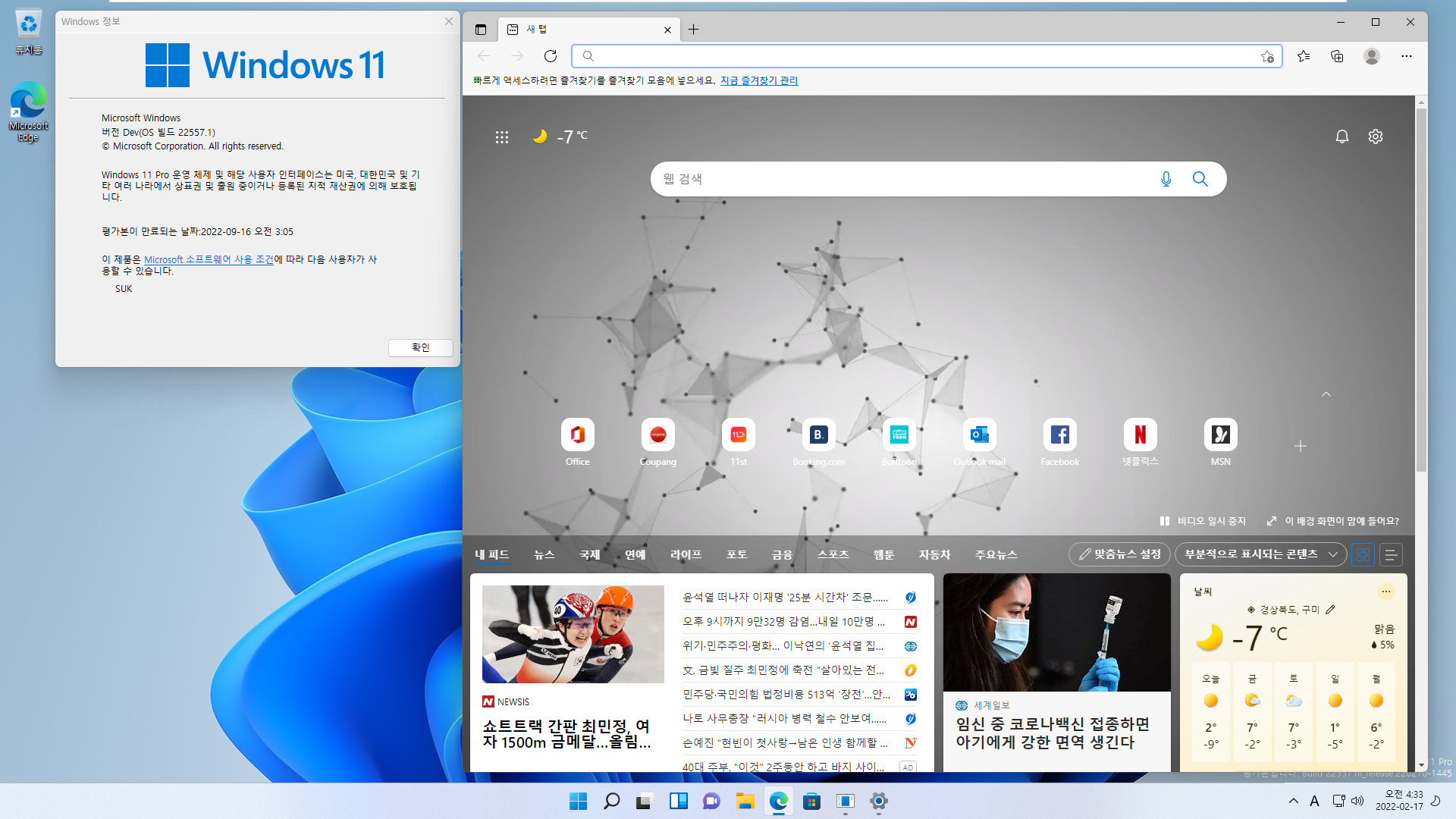Start voice search with the microphone icon
The height and width of the screenshot is (819, 1456).
click(1166, 179)
